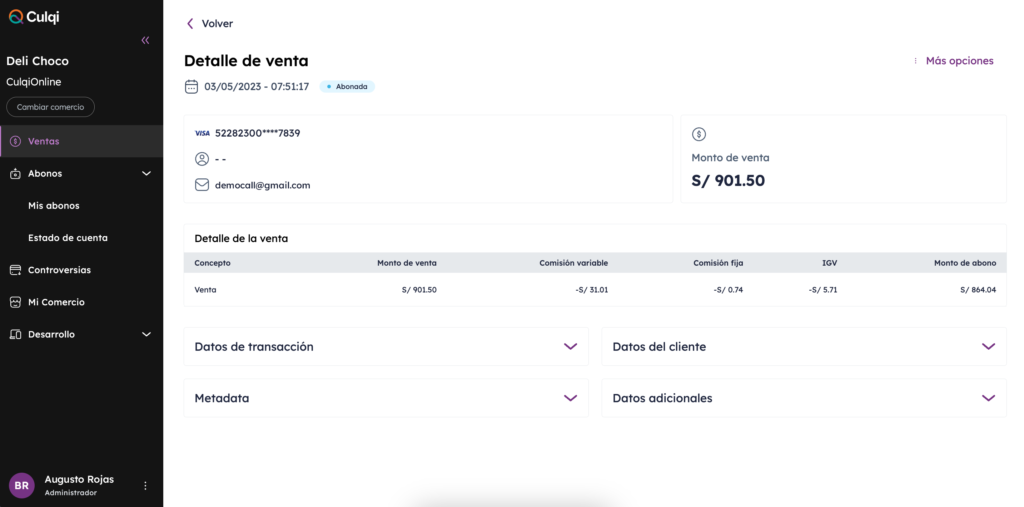
Task: Click the Desarrollo devices icon
Action: click(x=16, y=335)
